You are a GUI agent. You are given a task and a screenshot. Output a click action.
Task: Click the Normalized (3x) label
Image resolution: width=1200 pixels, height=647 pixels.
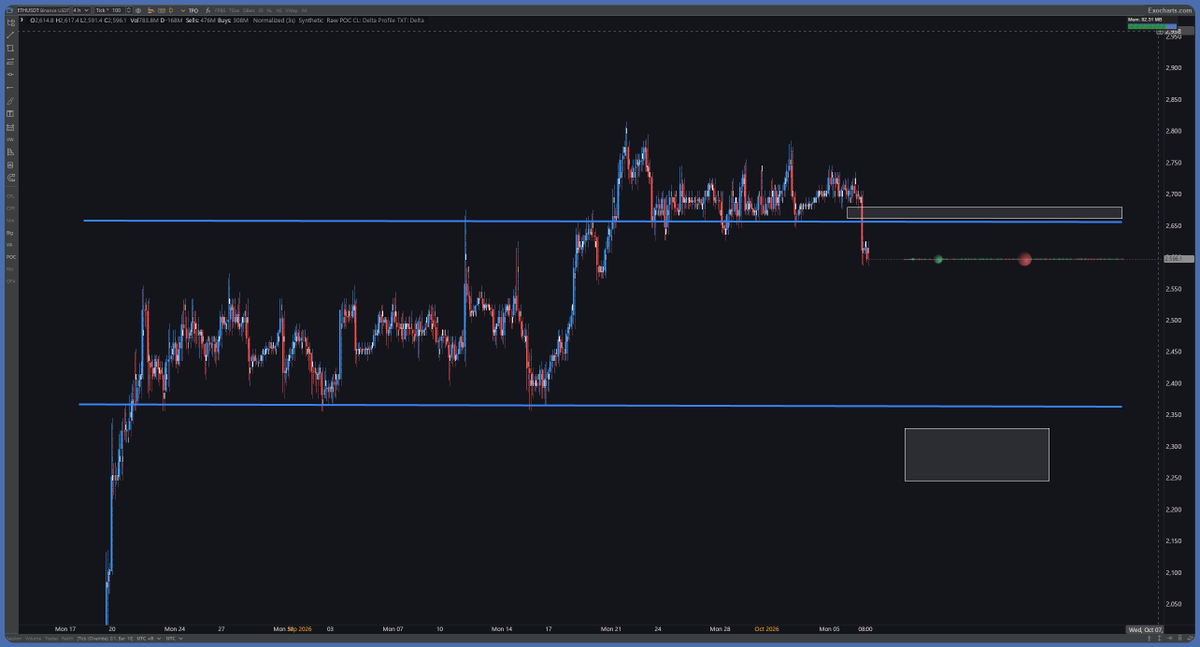[x=274, y=20]
